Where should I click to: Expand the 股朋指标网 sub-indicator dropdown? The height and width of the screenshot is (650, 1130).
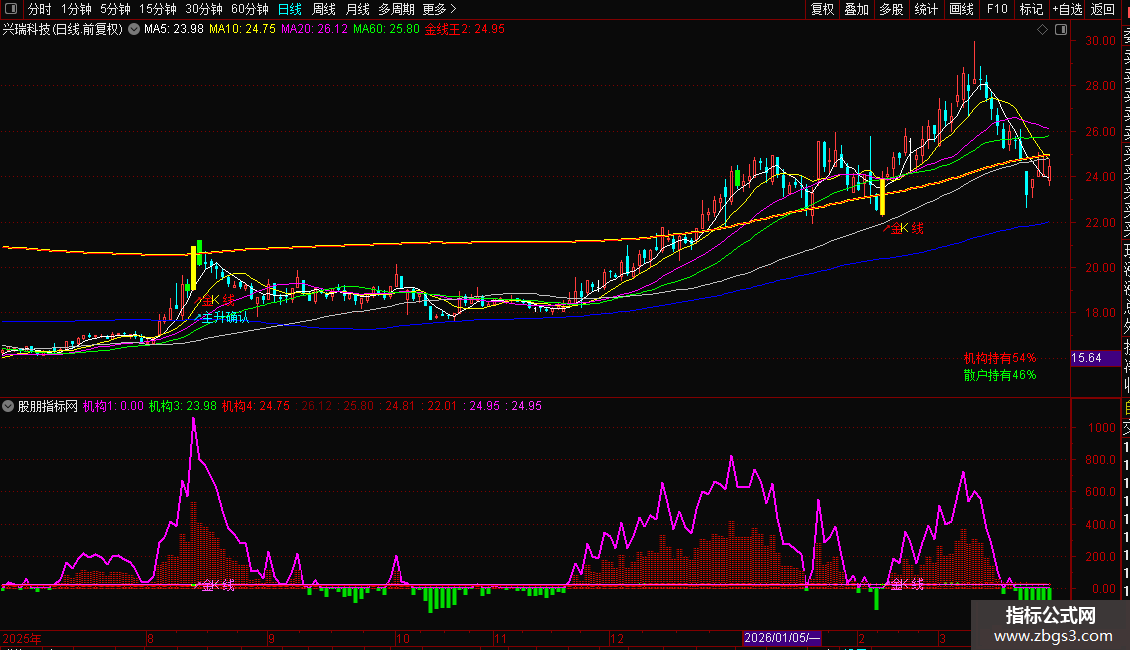(x=9, y=406)
